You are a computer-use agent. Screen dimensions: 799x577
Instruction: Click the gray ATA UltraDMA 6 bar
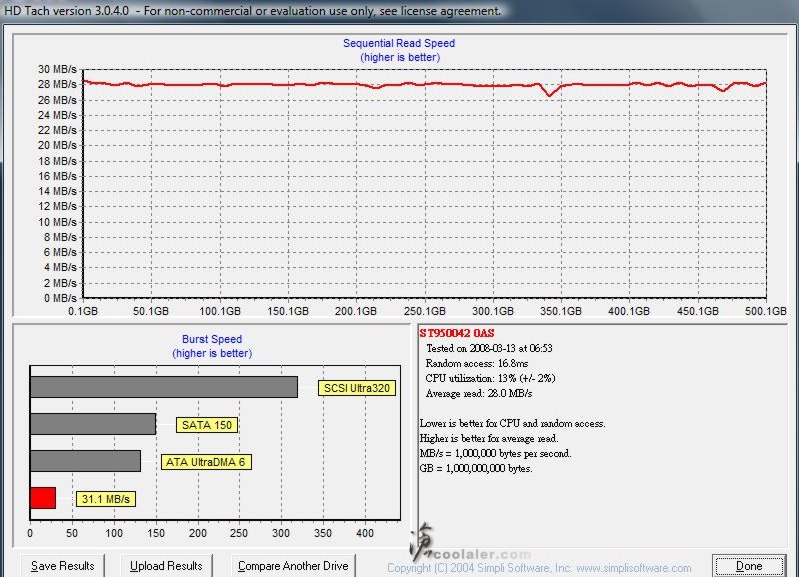click(85, 461)
